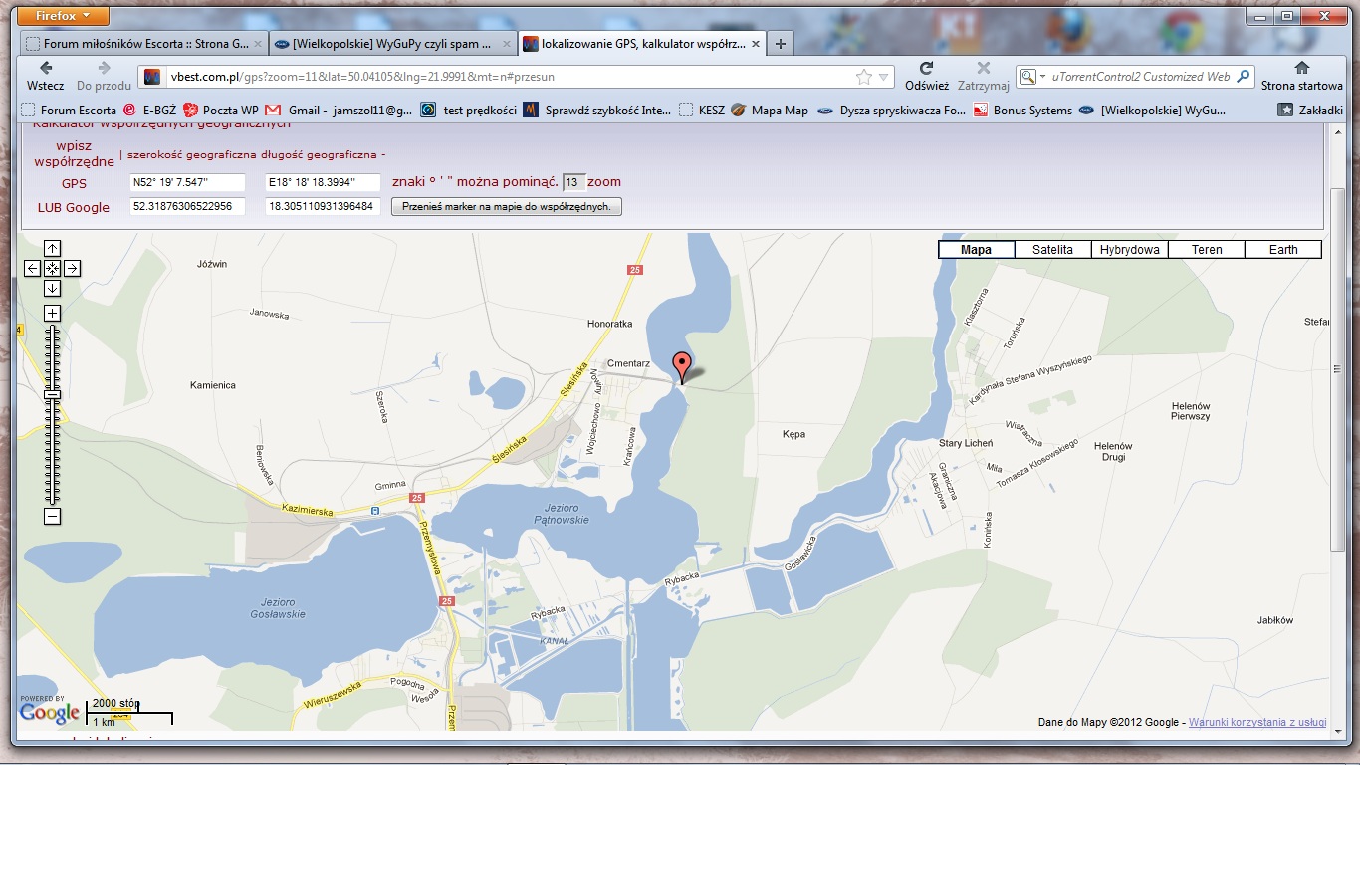Zoom in with the map plus button
Viewport: 1360px width, 896px height.
(52, 313)
